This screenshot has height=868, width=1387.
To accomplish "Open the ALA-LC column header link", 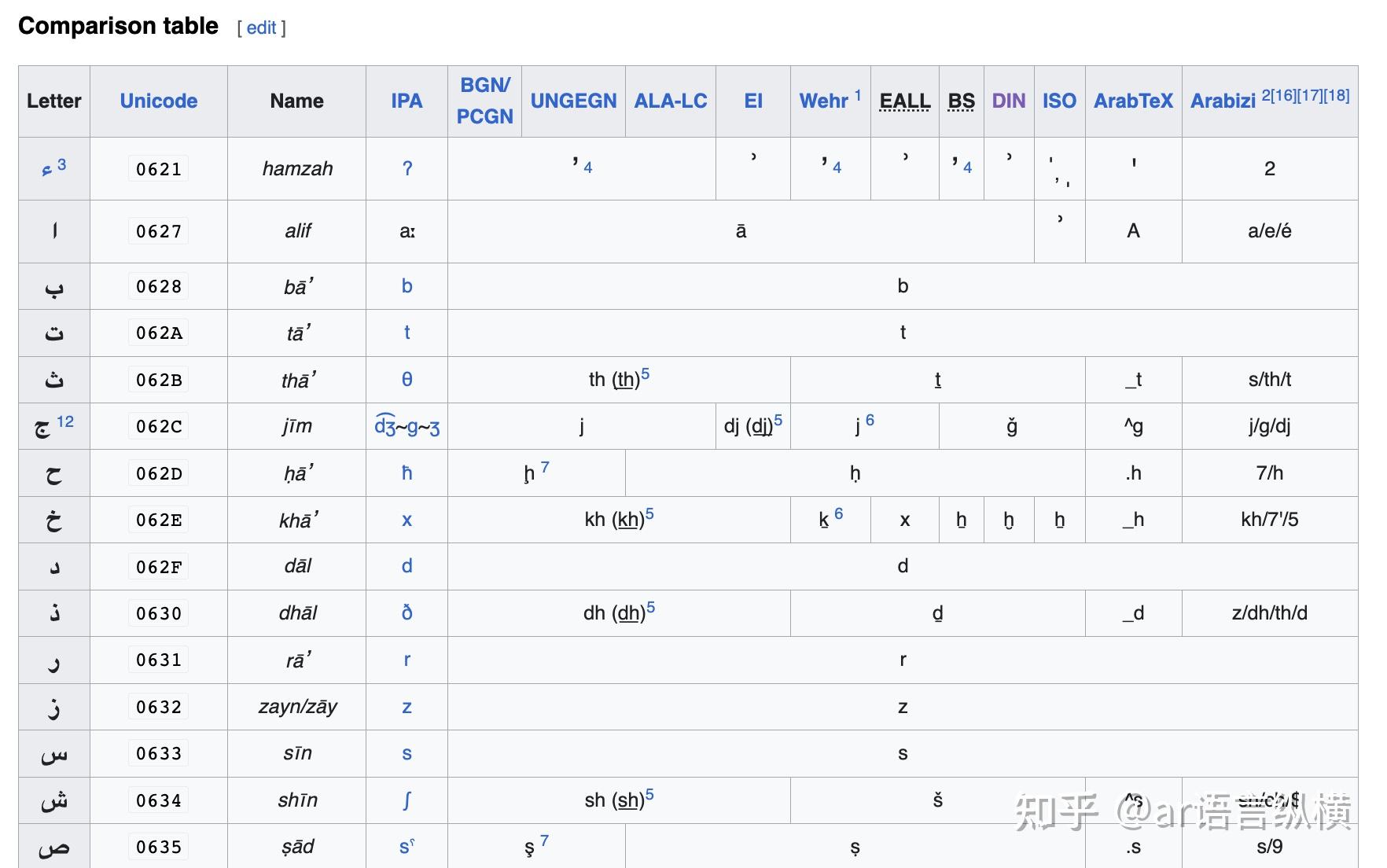I will (x=671, y=101).
